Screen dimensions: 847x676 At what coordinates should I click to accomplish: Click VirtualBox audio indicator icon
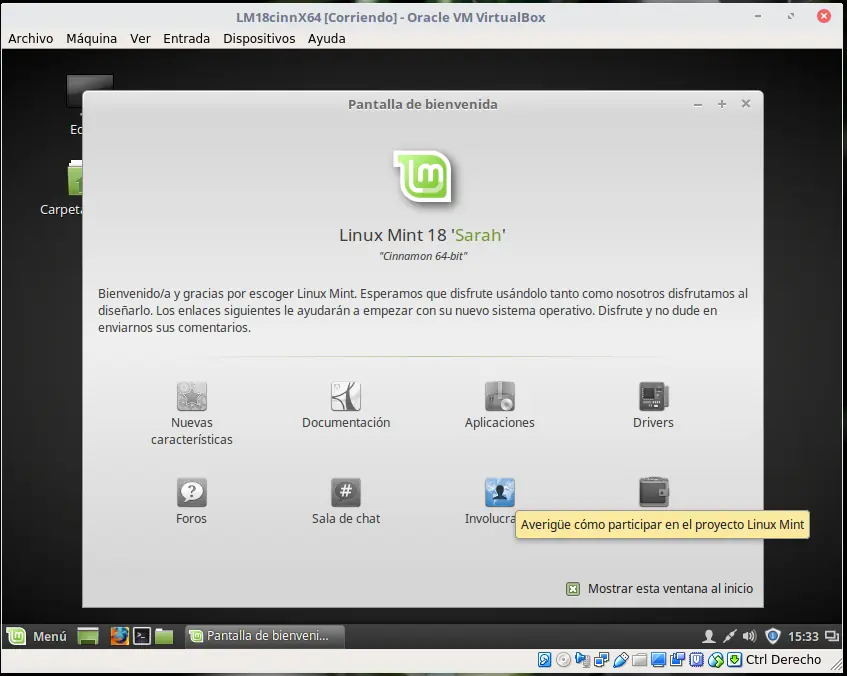pyautogui.click(x=582, y=660)
